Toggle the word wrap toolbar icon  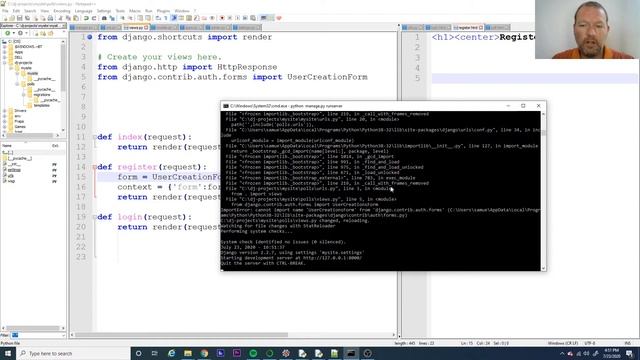coord(158,18)
